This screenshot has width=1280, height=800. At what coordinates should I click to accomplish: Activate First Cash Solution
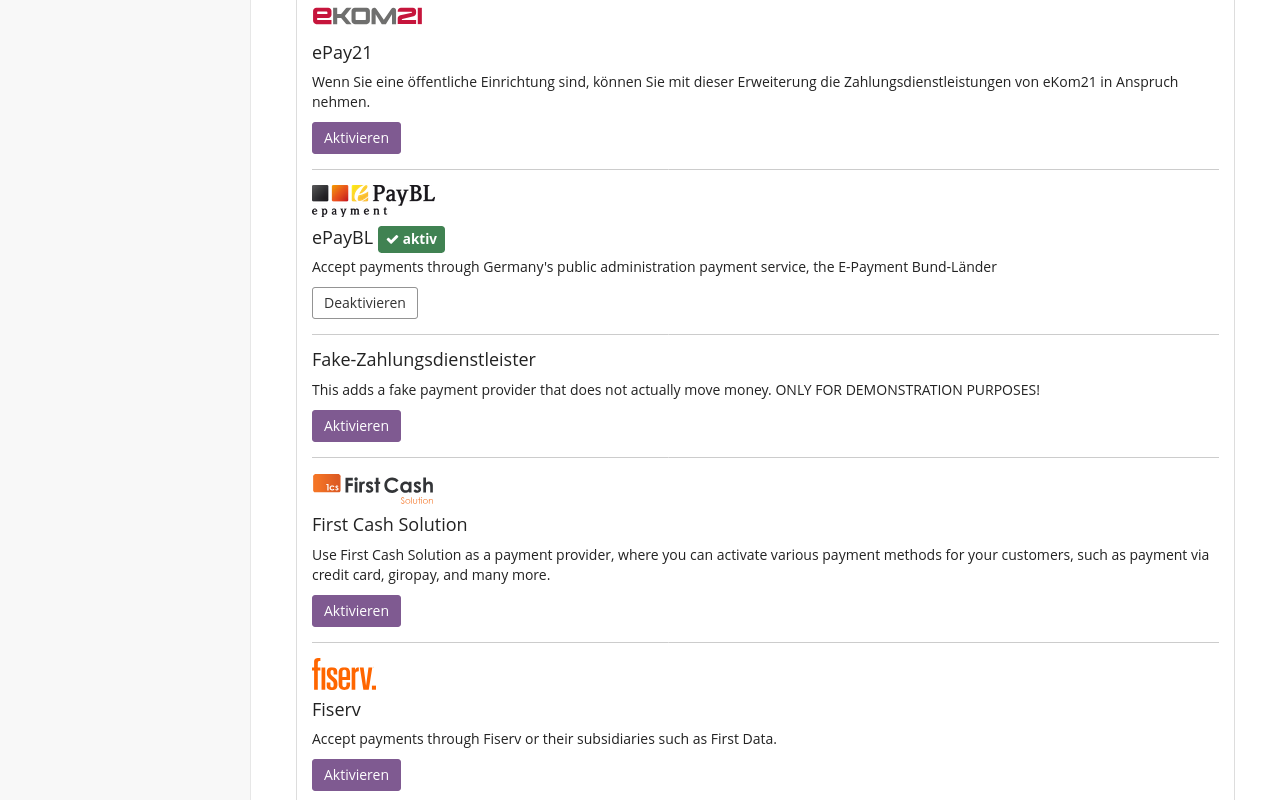[x=356, y=610]
